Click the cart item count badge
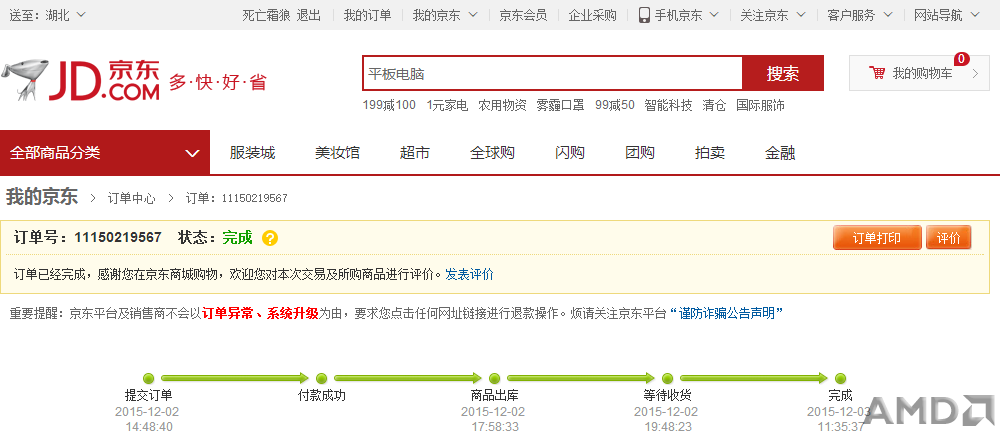This screenshot has height=431, width=1000. click(x=961, y=59)
